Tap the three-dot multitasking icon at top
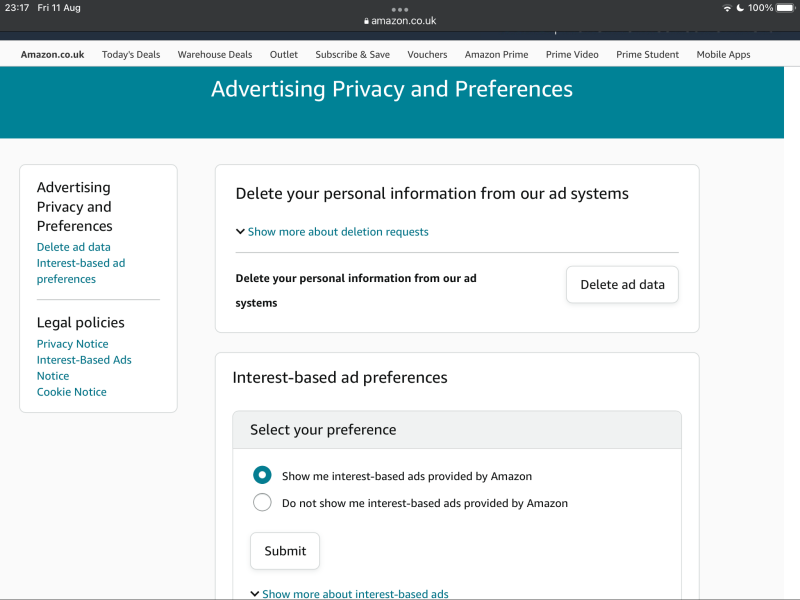 [x=400, y=9]
